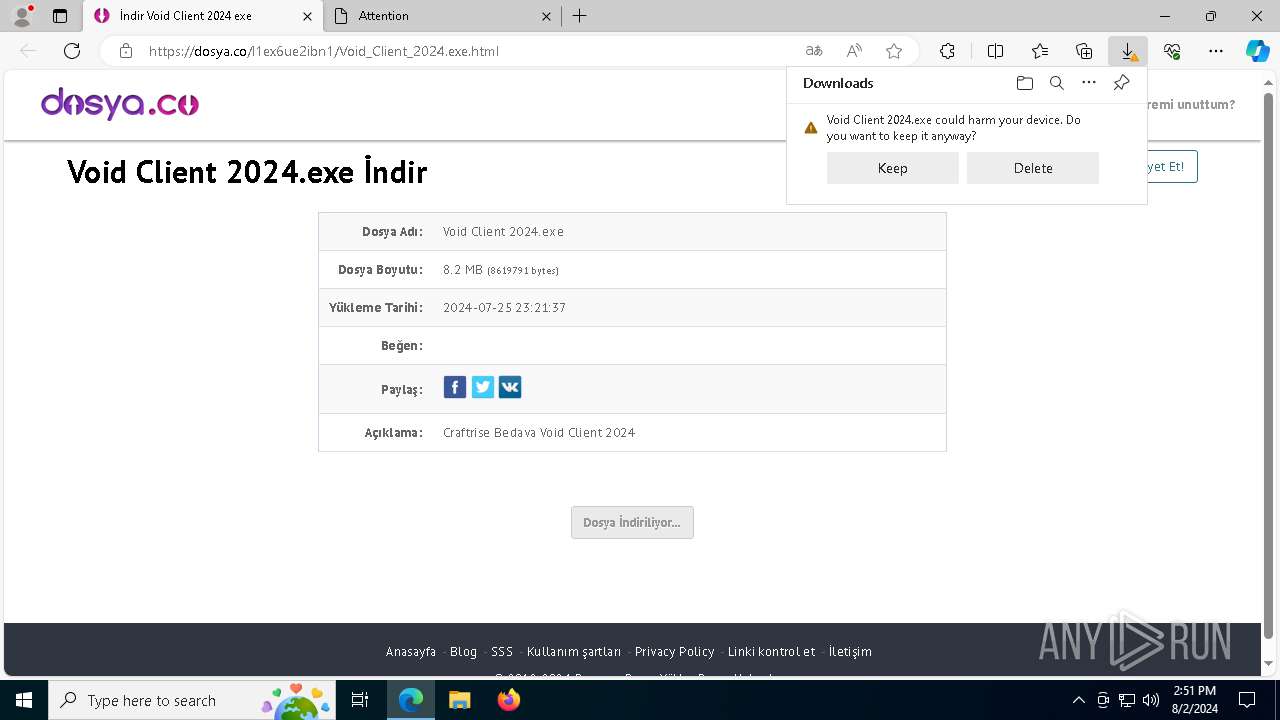
Task: Open the Copilot sidebar
Action: (1257, 51)
